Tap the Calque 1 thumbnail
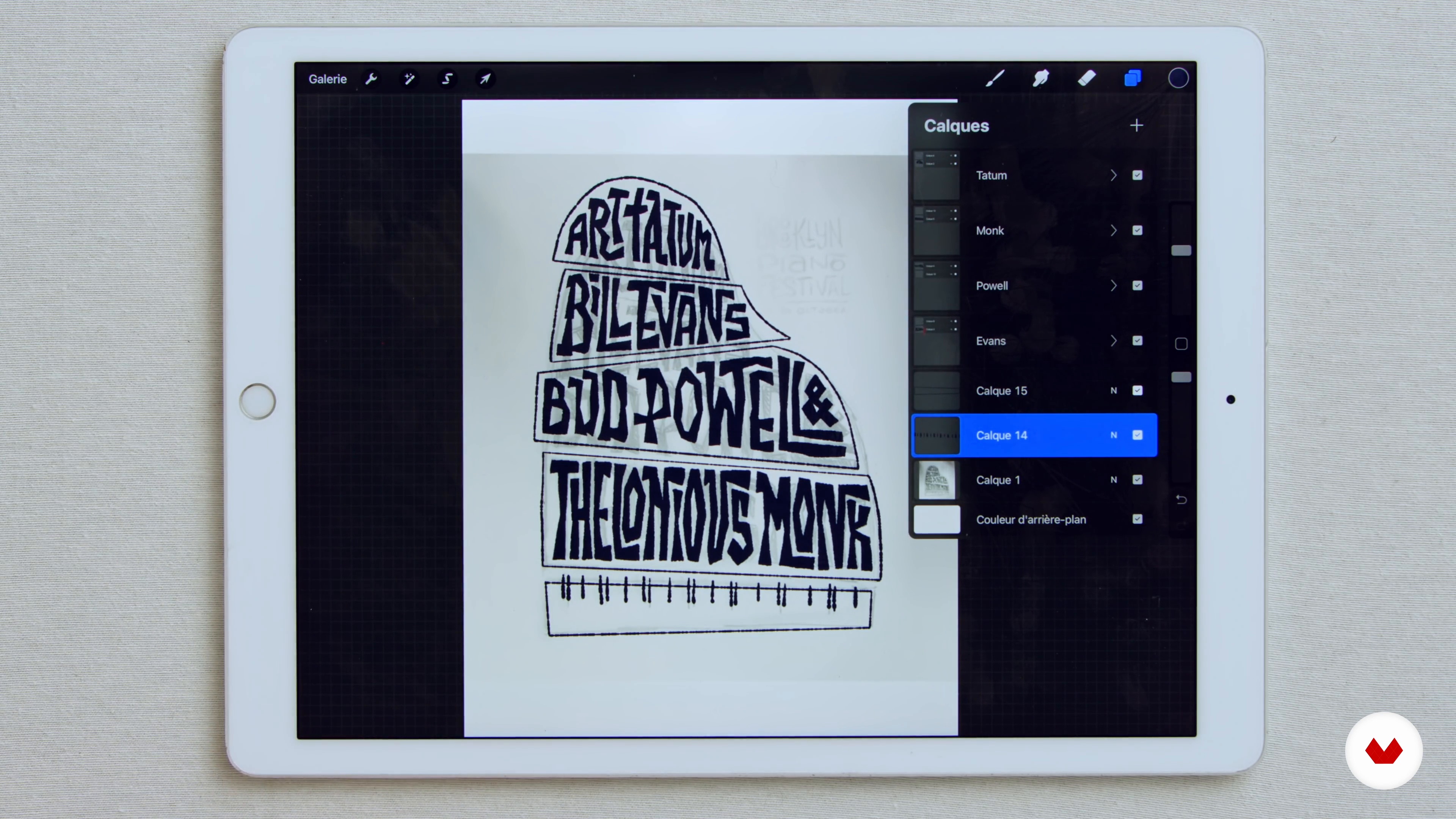Viewport: 1456px width, 819px height. [937, 480]
